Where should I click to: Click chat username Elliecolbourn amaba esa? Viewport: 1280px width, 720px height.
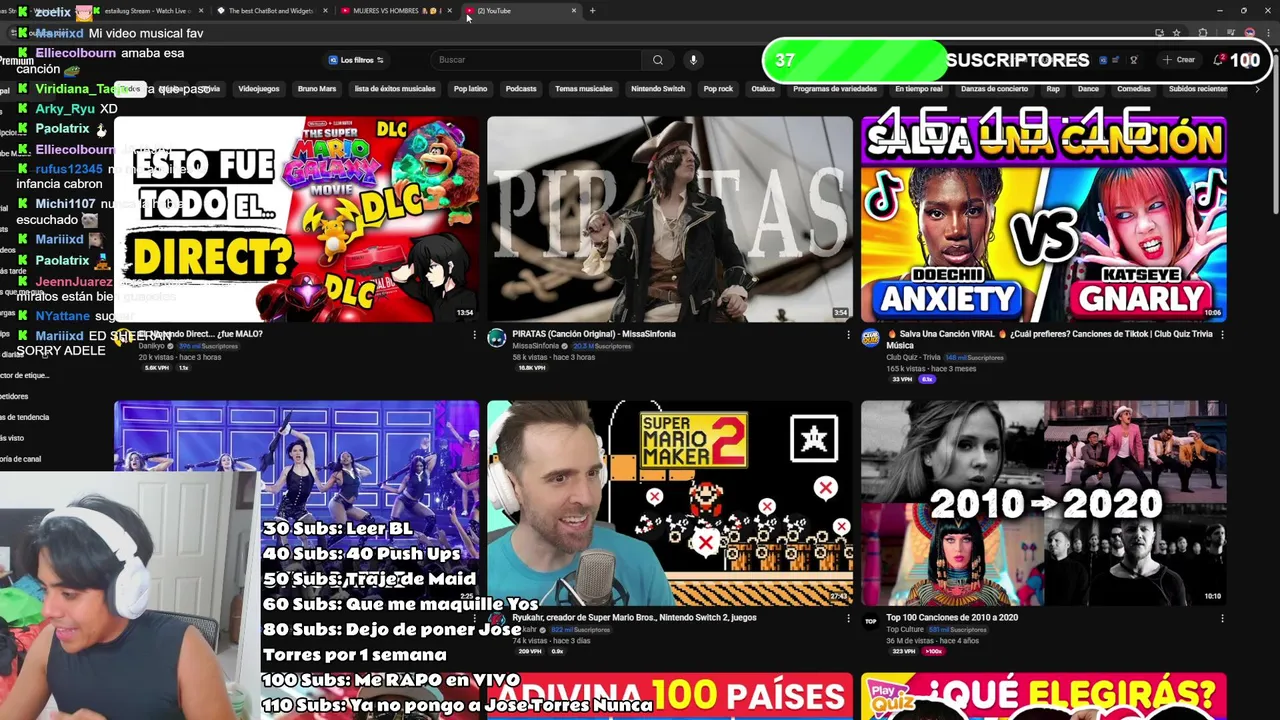(75, 53)
